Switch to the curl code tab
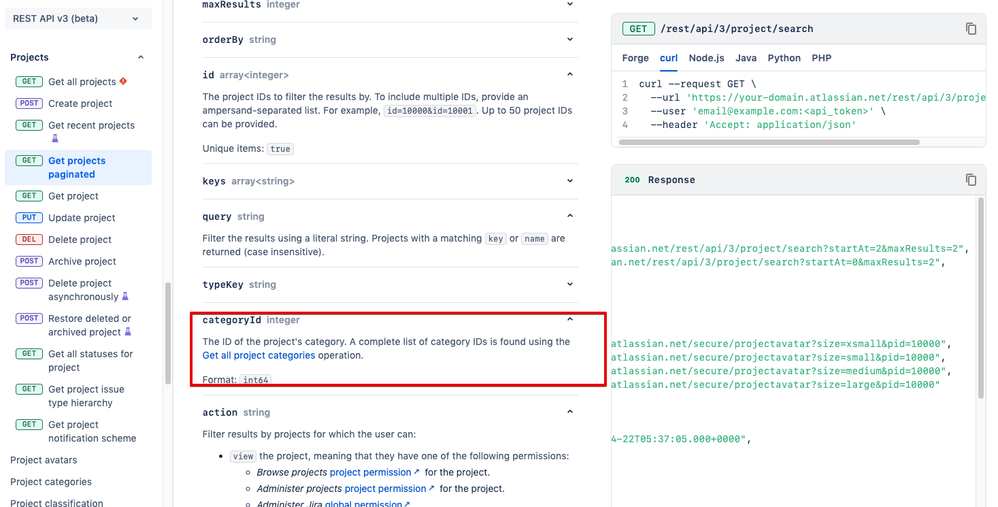The width and height of the screenshot is (998, 507). pyautogui.click(x=668, y=58)
